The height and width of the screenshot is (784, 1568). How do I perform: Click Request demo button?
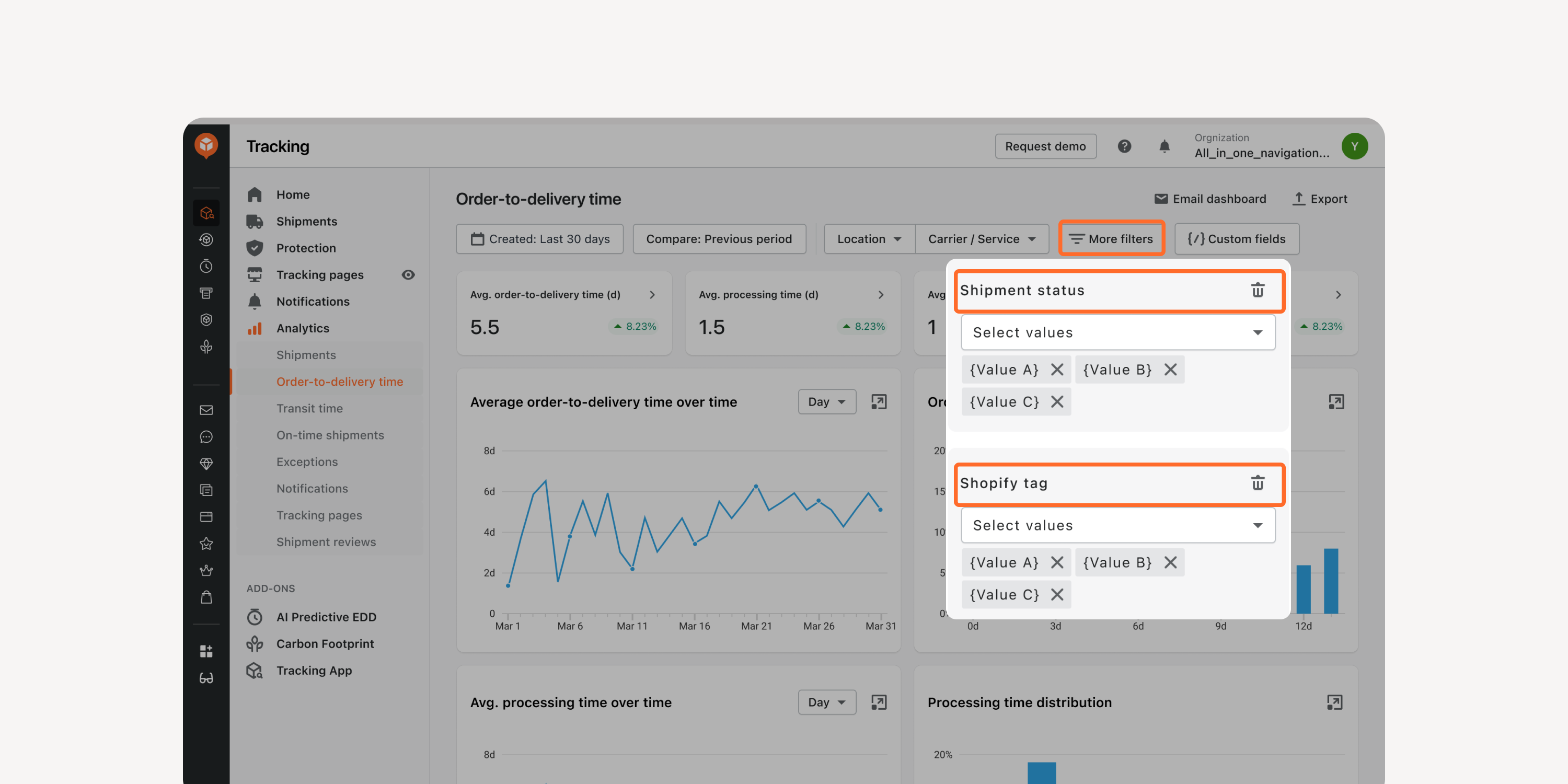[x=1045, y=146]
